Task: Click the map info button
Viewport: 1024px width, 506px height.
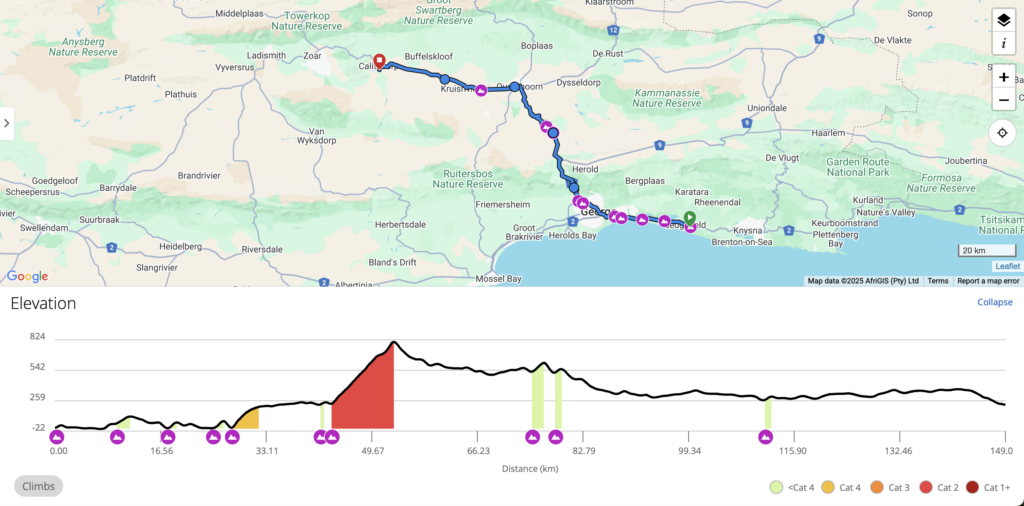Action: pyautogui.click(x=1003, y=43)
